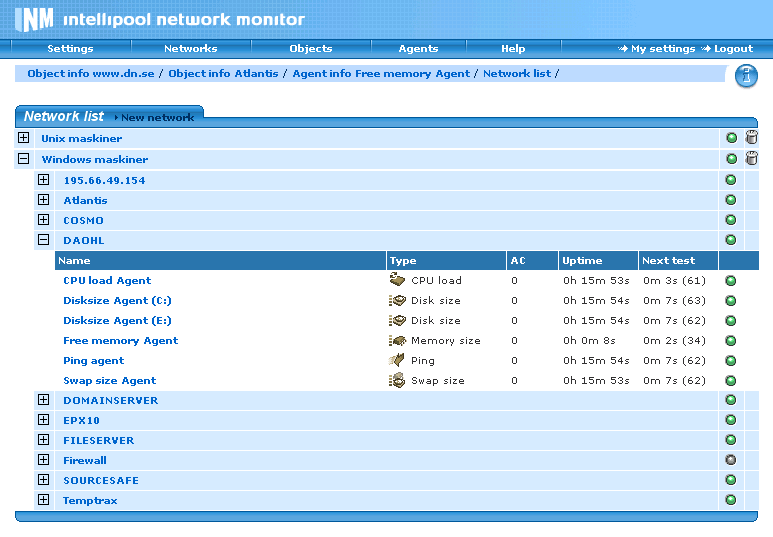
Task: Collapse the DAOHL object
Action: (43, 240)
